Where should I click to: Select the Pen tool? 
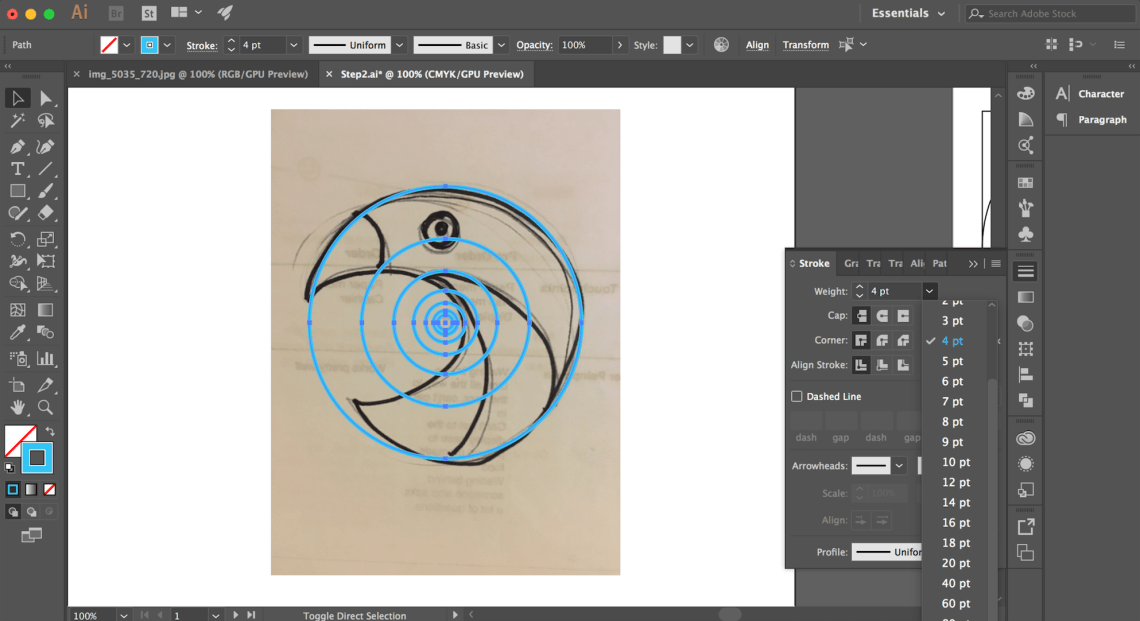[17, 146]
